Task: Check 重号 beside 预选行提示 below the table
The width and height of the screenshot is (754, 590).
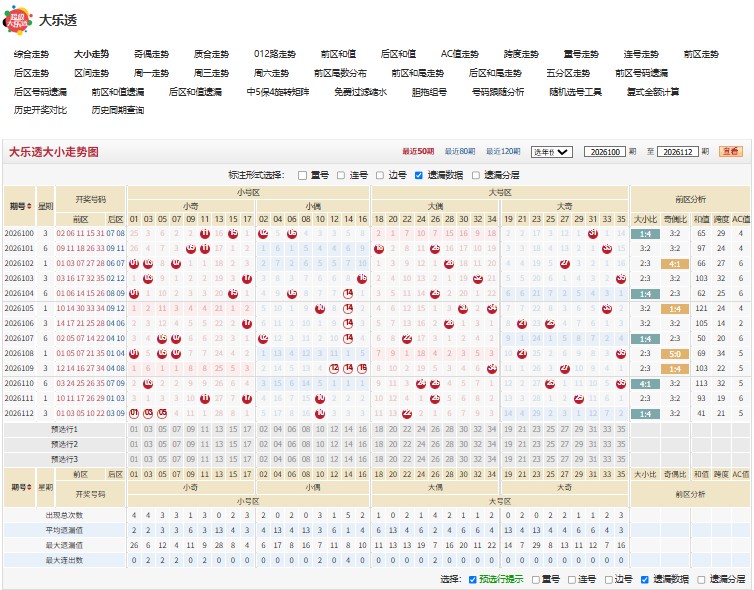Action: (x=536, y=579)
